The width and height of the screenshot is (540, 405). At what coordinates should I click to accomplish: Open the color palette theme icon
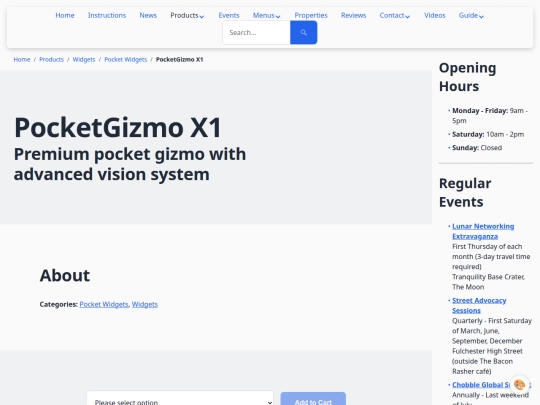(519, 384)
